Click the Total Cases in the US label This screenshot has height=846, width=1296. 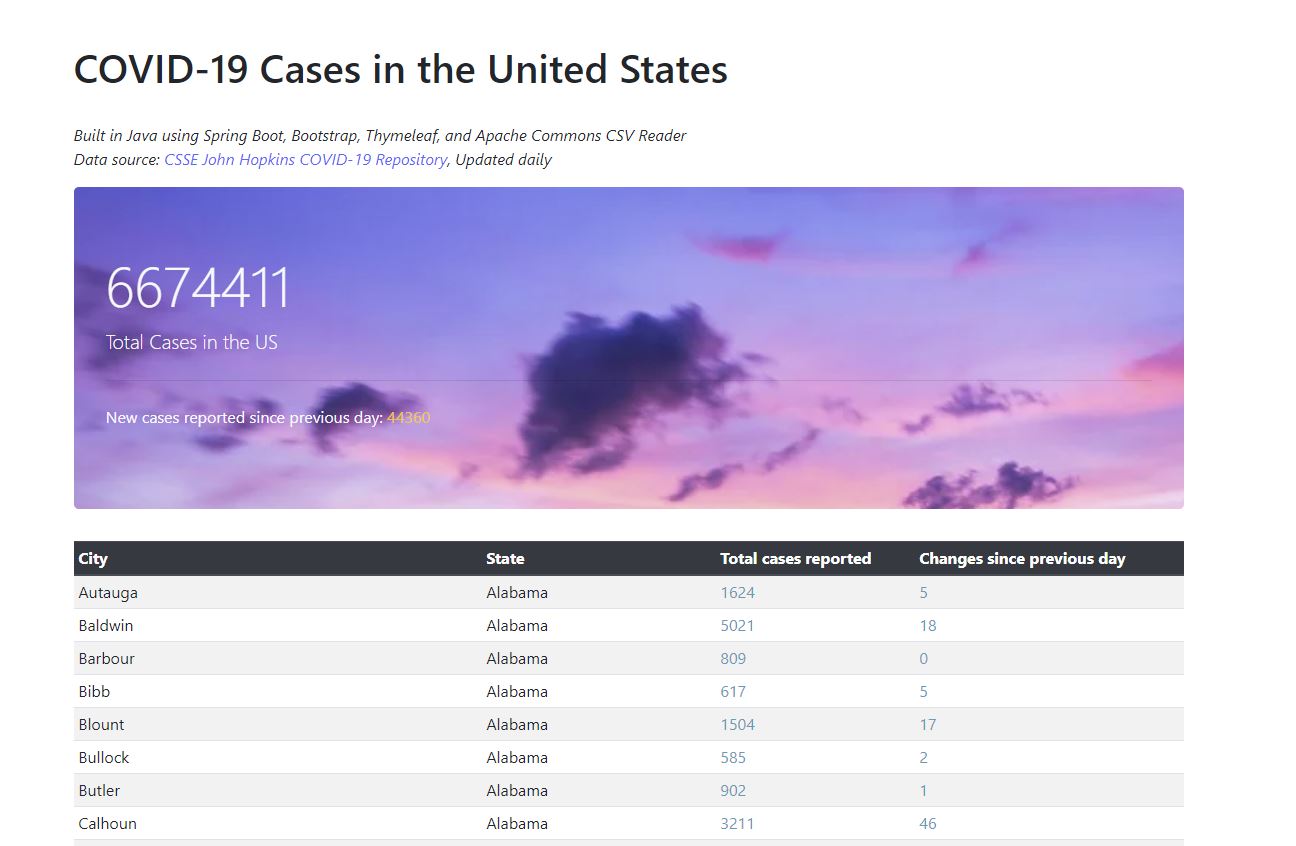(x=192, y=342)
